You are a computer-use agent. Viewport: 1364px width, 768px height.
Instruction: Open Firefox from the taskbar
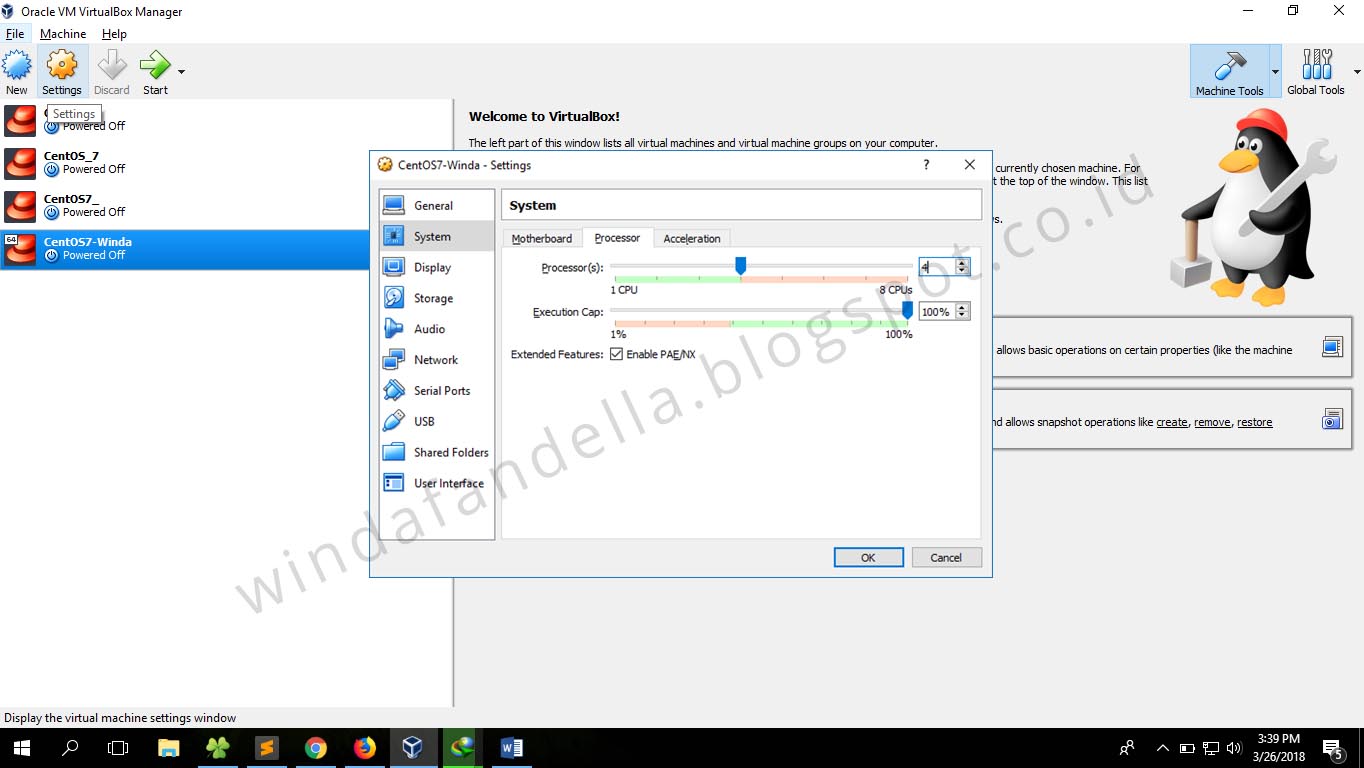[x=364, y=748]
